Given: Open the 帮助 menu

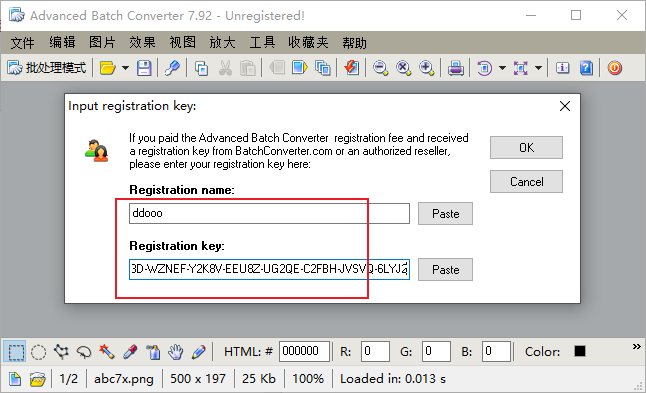Looking at the screenshot, I should pyautogui.click(x=354, y=42).
